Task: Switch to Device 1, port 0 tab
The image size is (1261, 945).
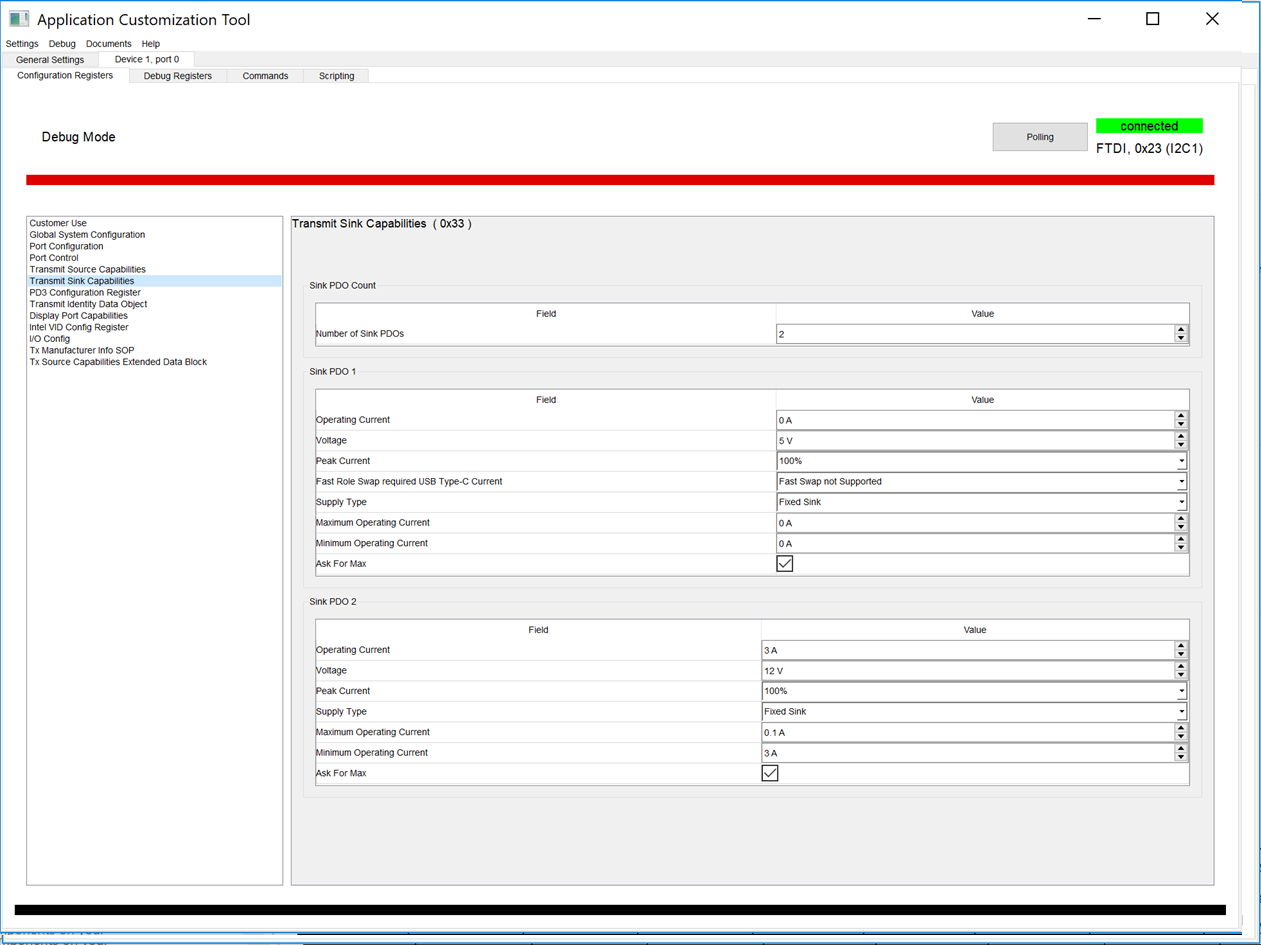Action: [147, 60]
